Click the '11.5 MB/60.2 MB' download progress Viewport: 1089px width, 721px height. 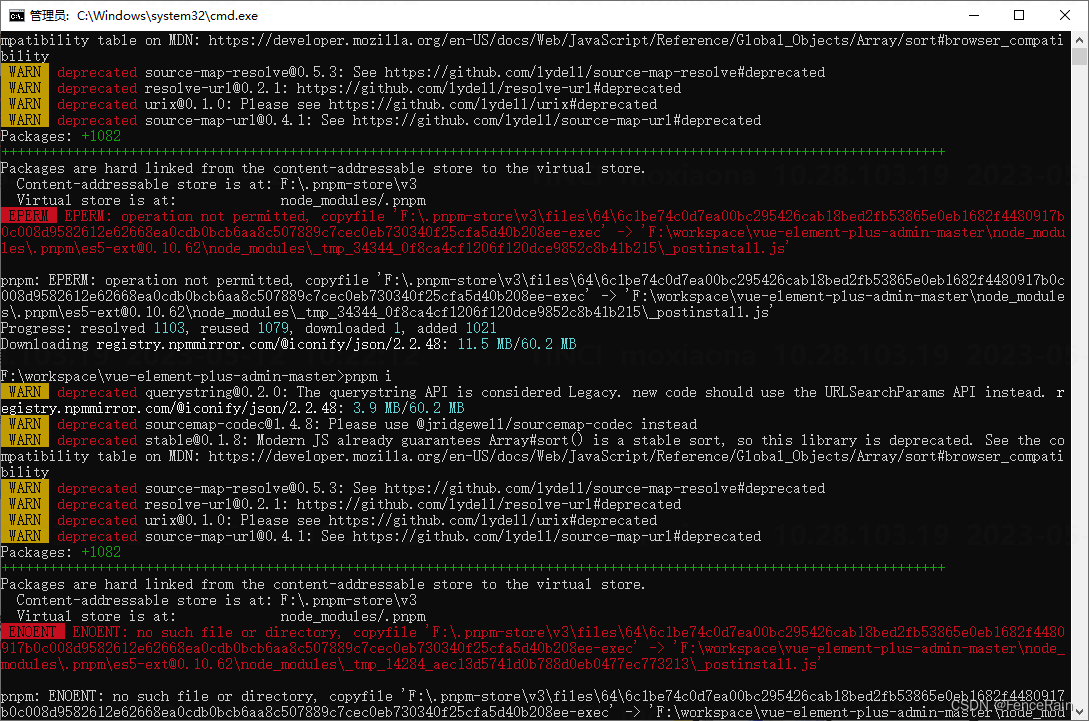(517, 344)
